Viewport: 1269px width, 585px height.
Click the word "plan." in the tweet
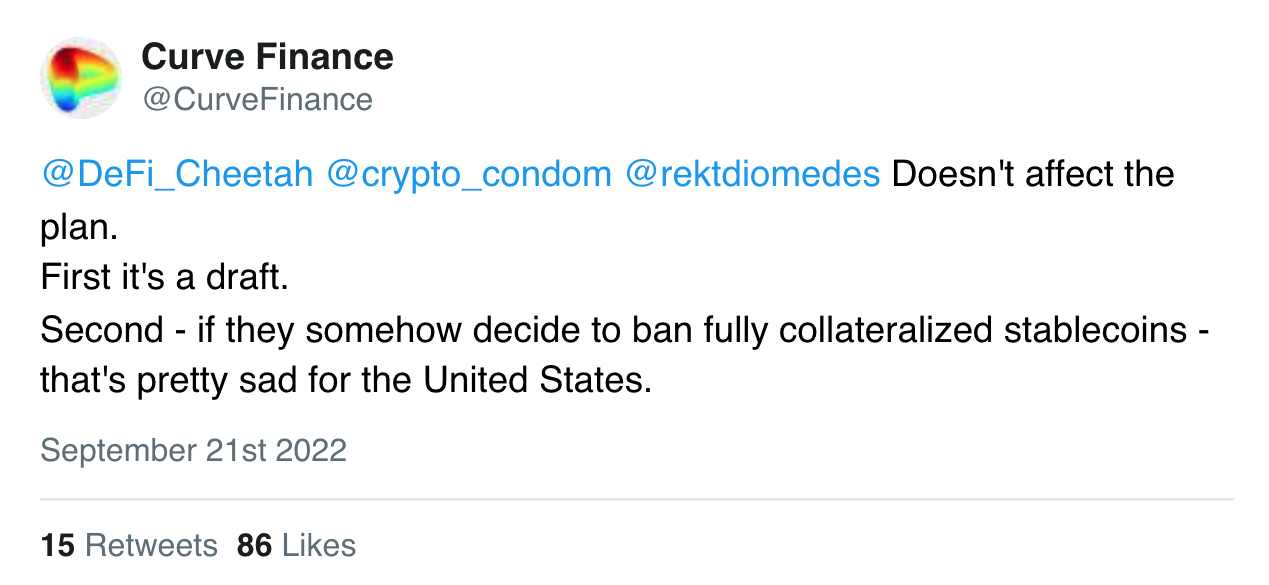[x=79, y=226]
